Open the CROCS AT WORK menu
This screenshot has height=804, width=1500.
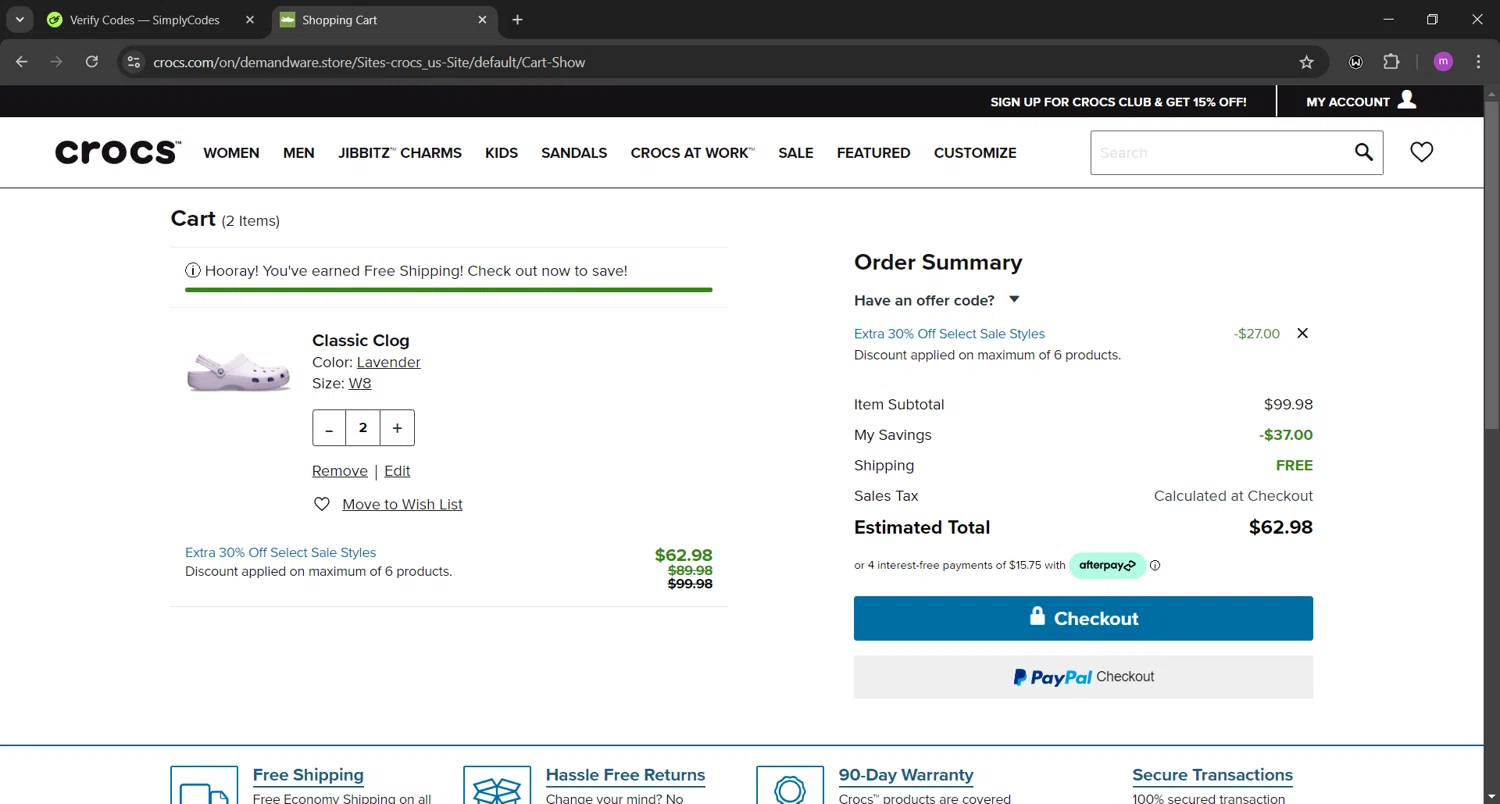pos(693,153)
